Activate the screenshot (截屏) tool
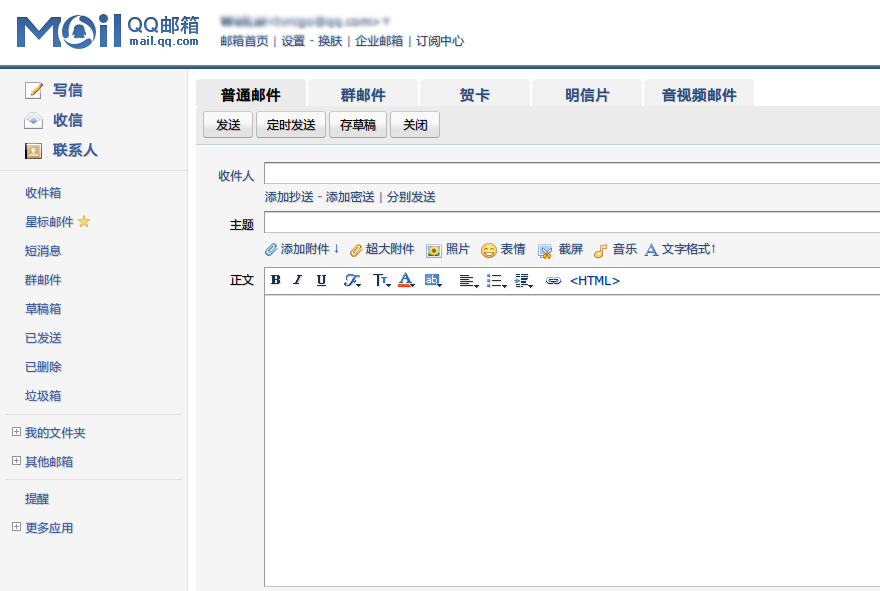 [545, 250]
